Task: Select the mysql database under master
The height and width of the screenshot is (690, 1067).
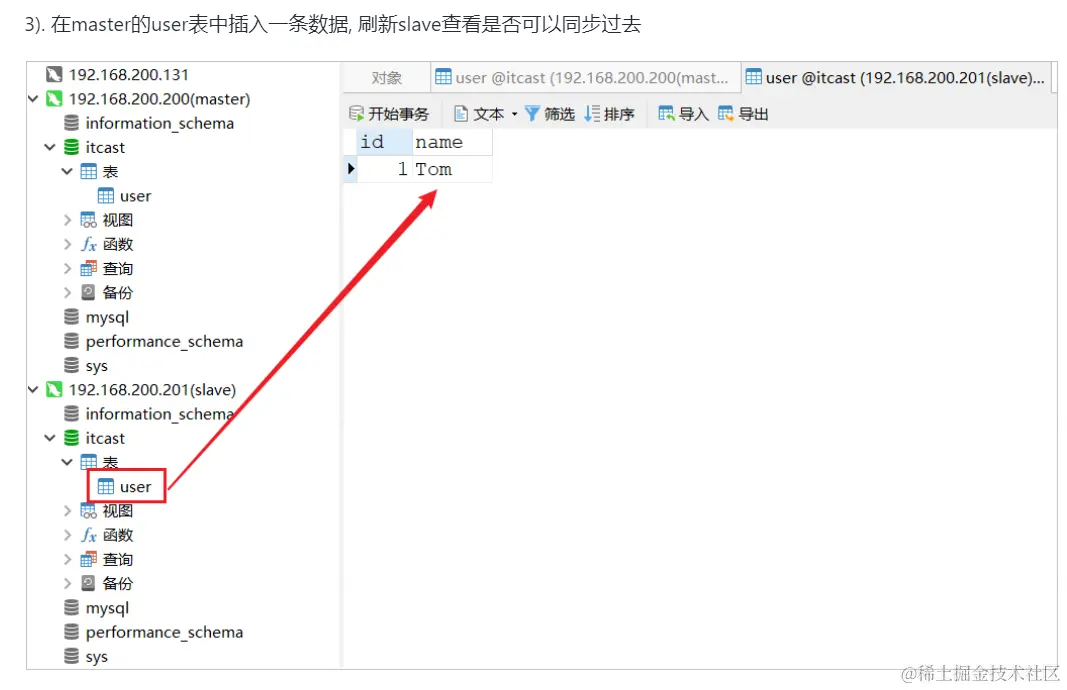Action: (96, 317)
